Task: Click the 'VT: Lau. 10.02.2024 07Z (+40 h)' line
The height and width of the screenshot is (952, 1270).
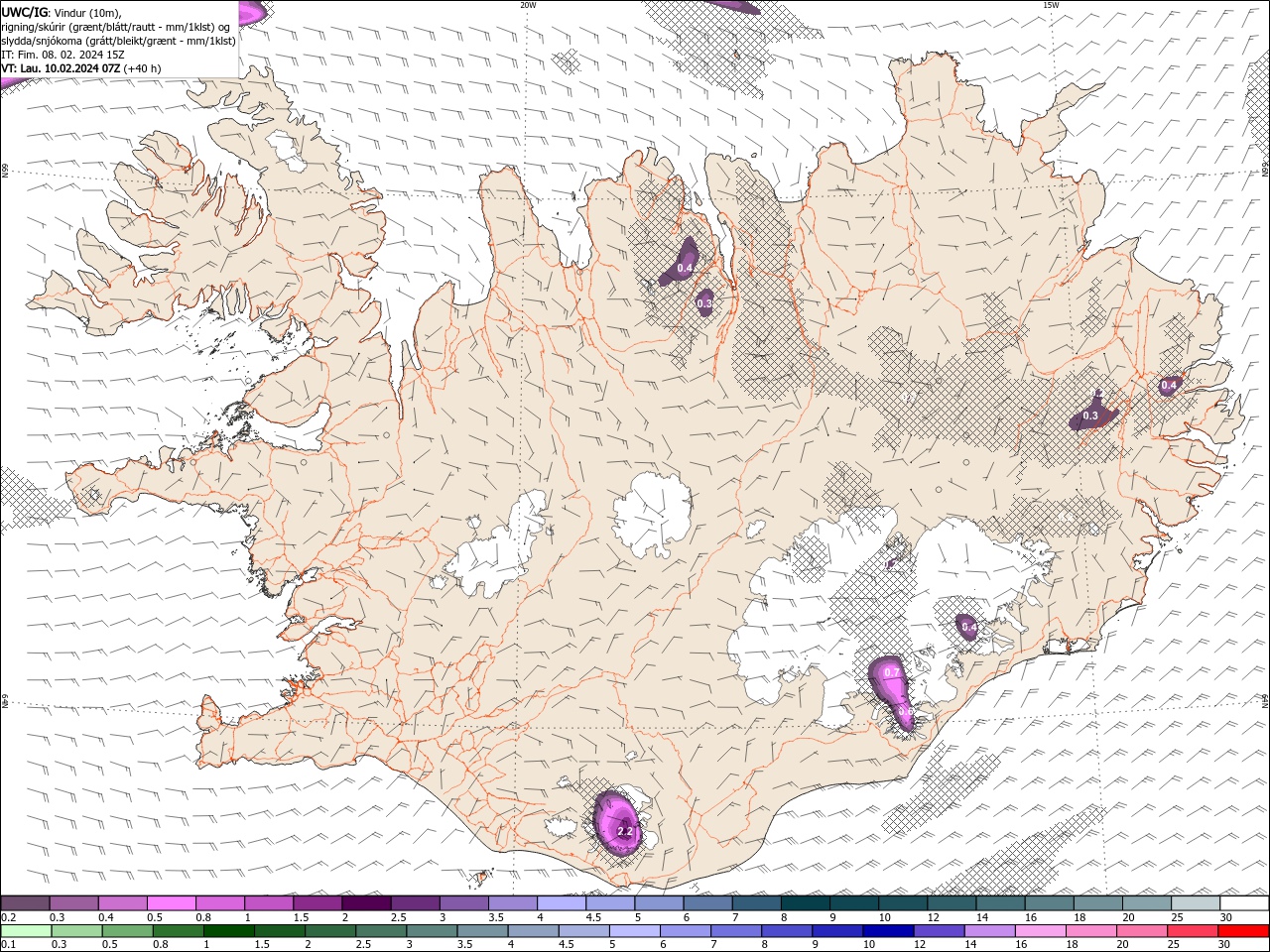Action: (80, 68)
